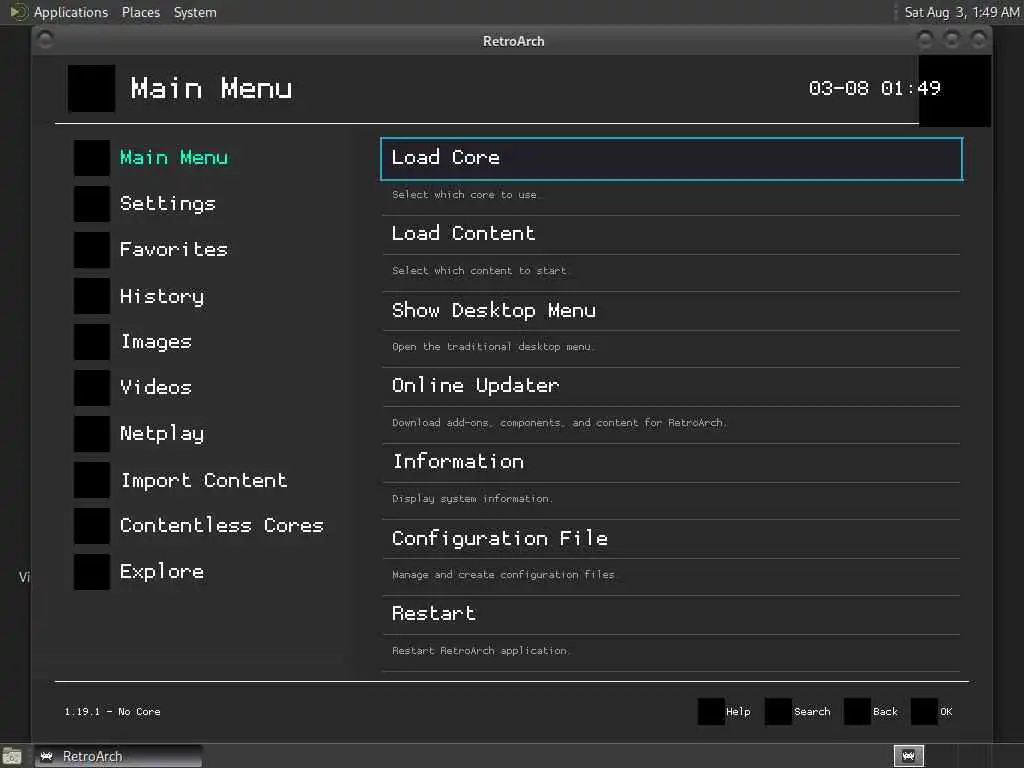Open the Applications menu in top panel
The width and height of the screenshot is (1024, 768).
[x=71, y=12]
